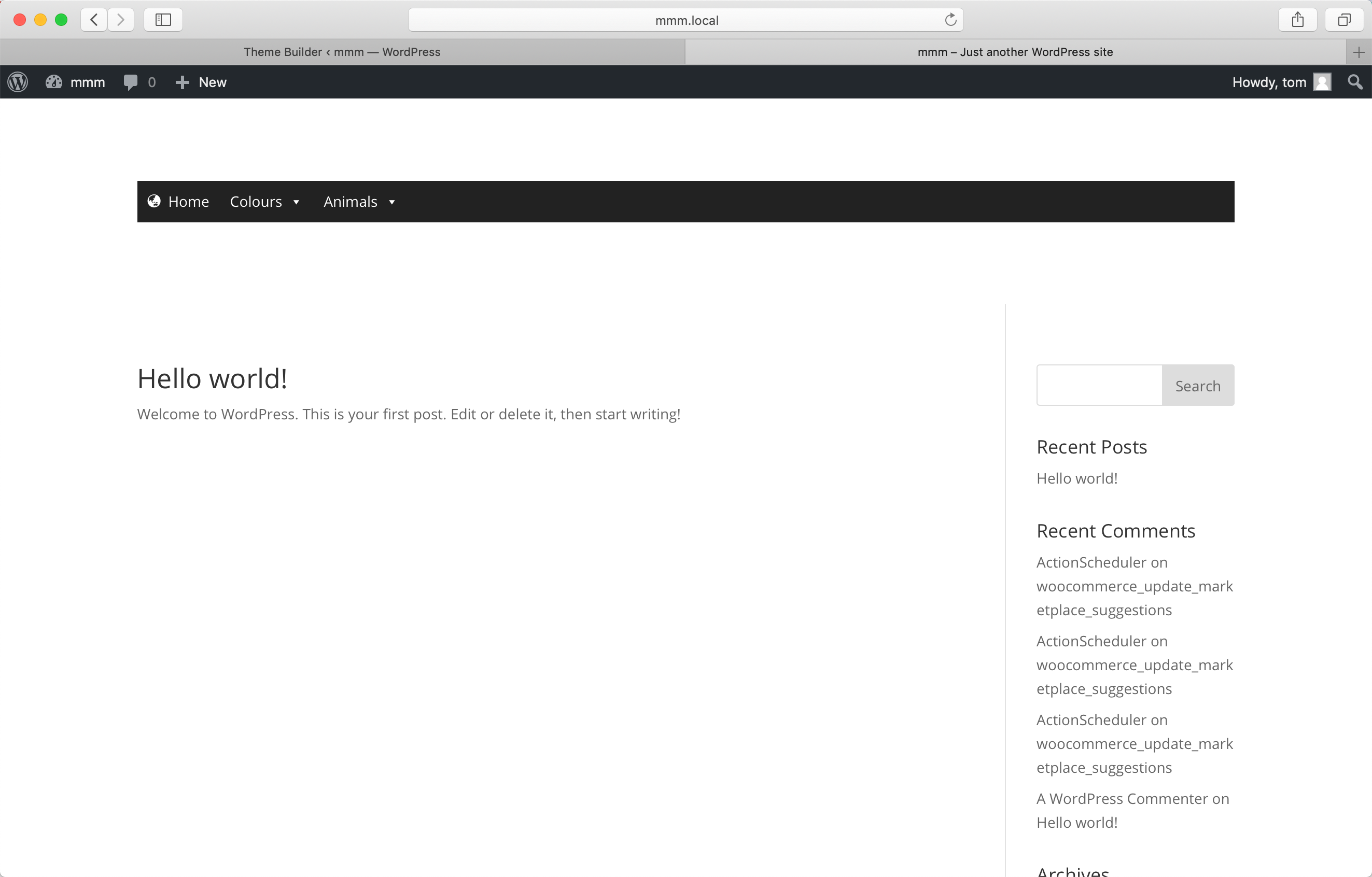The width and height of the screenshot is (1372, 877).
Task: Switch to the Theme Builder tab
Action: point(342,52)
